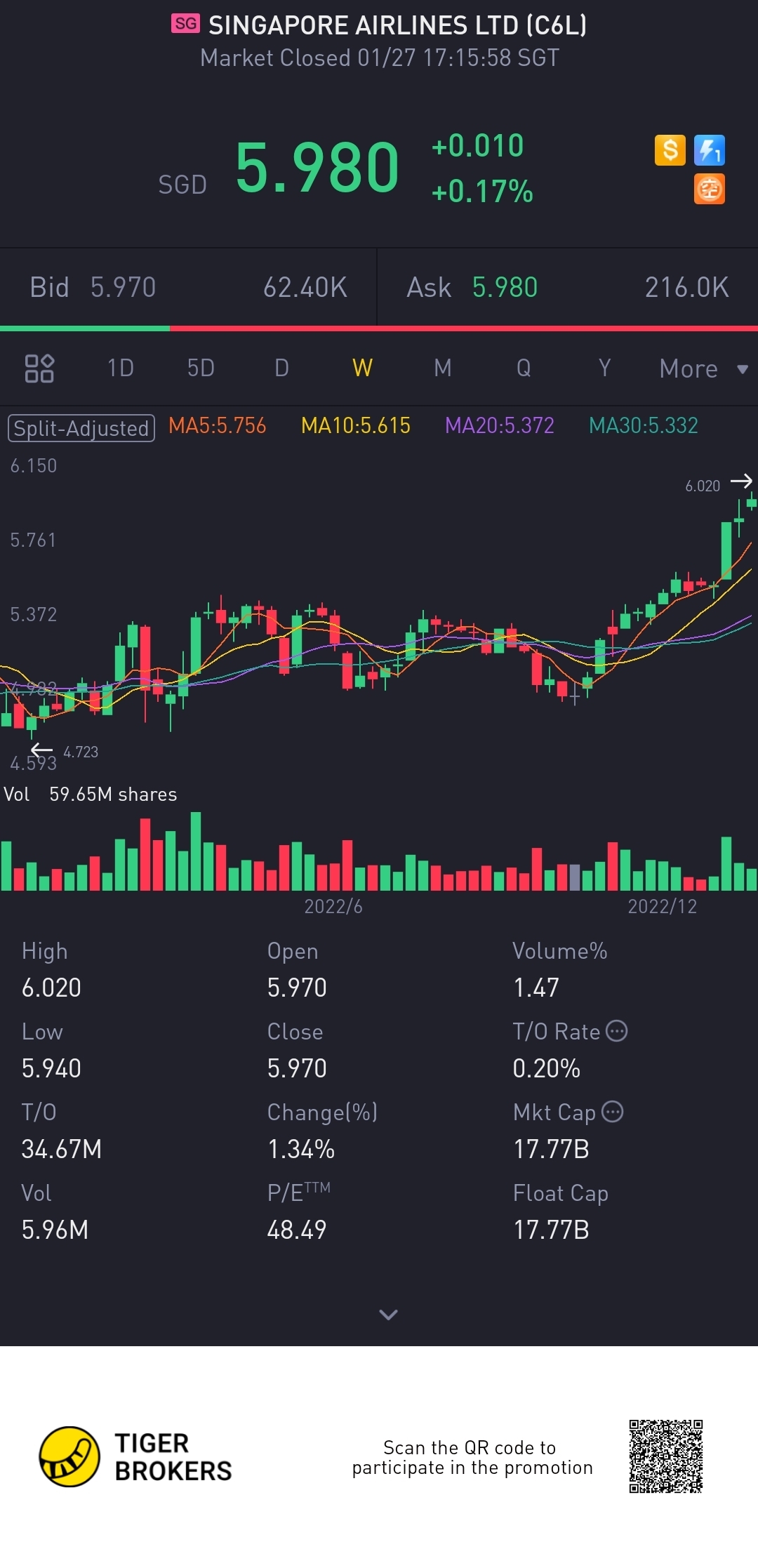Tap the T/O Rate info icon

(x=616, y=1031)
